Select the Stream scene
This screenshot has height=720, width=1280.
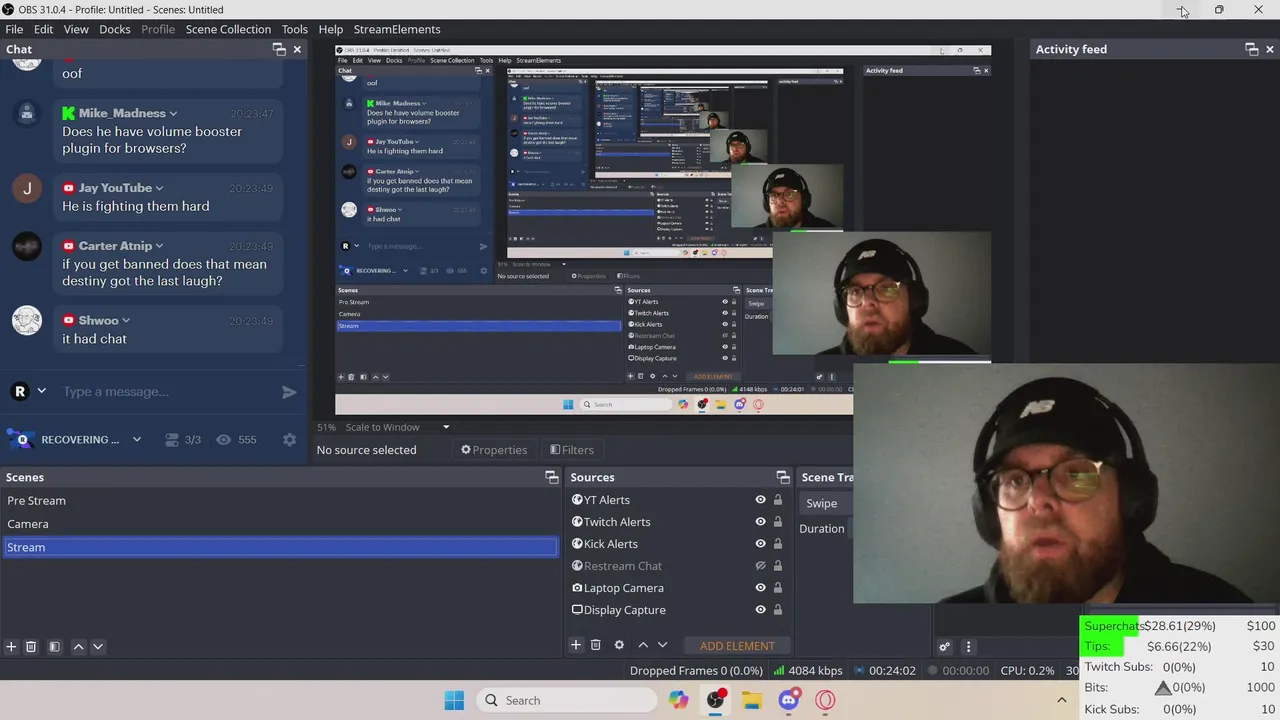pos(280,547)
